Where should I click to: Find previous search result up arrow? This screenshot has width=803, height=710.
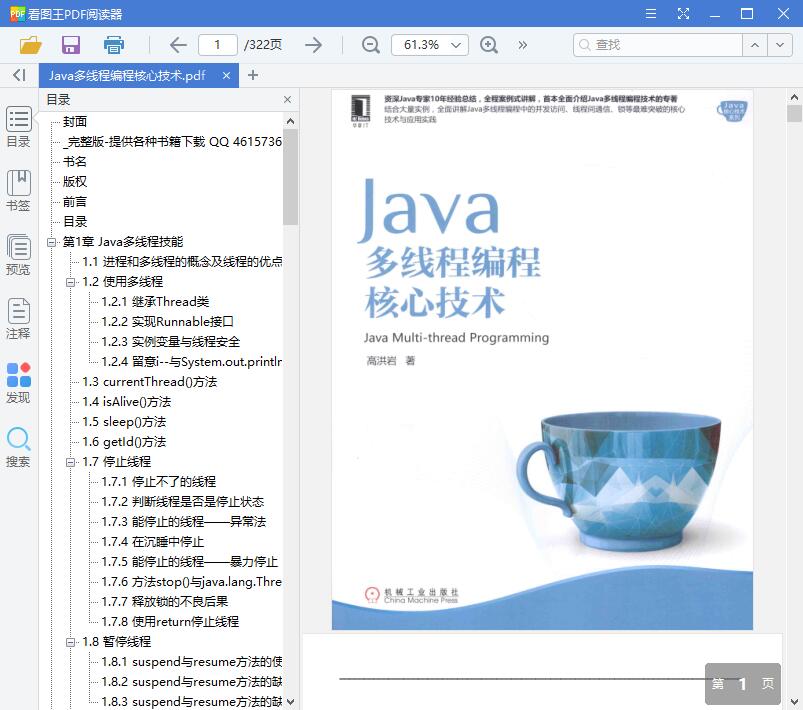click(x=755, y=45)
